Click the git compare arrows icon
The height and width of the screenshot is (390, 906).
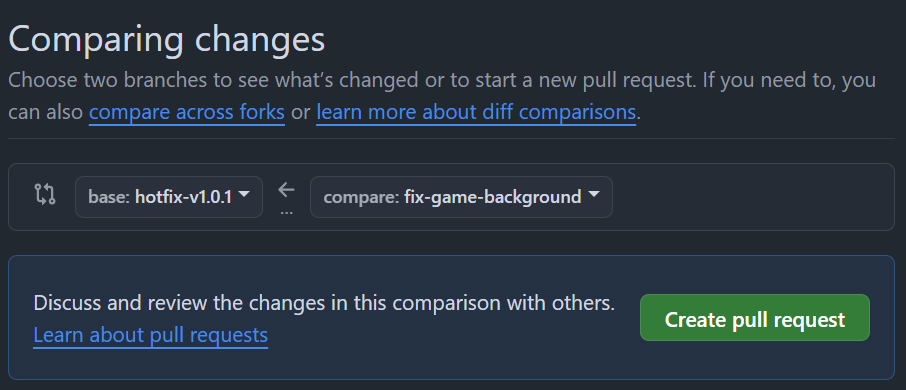point(44,194)
